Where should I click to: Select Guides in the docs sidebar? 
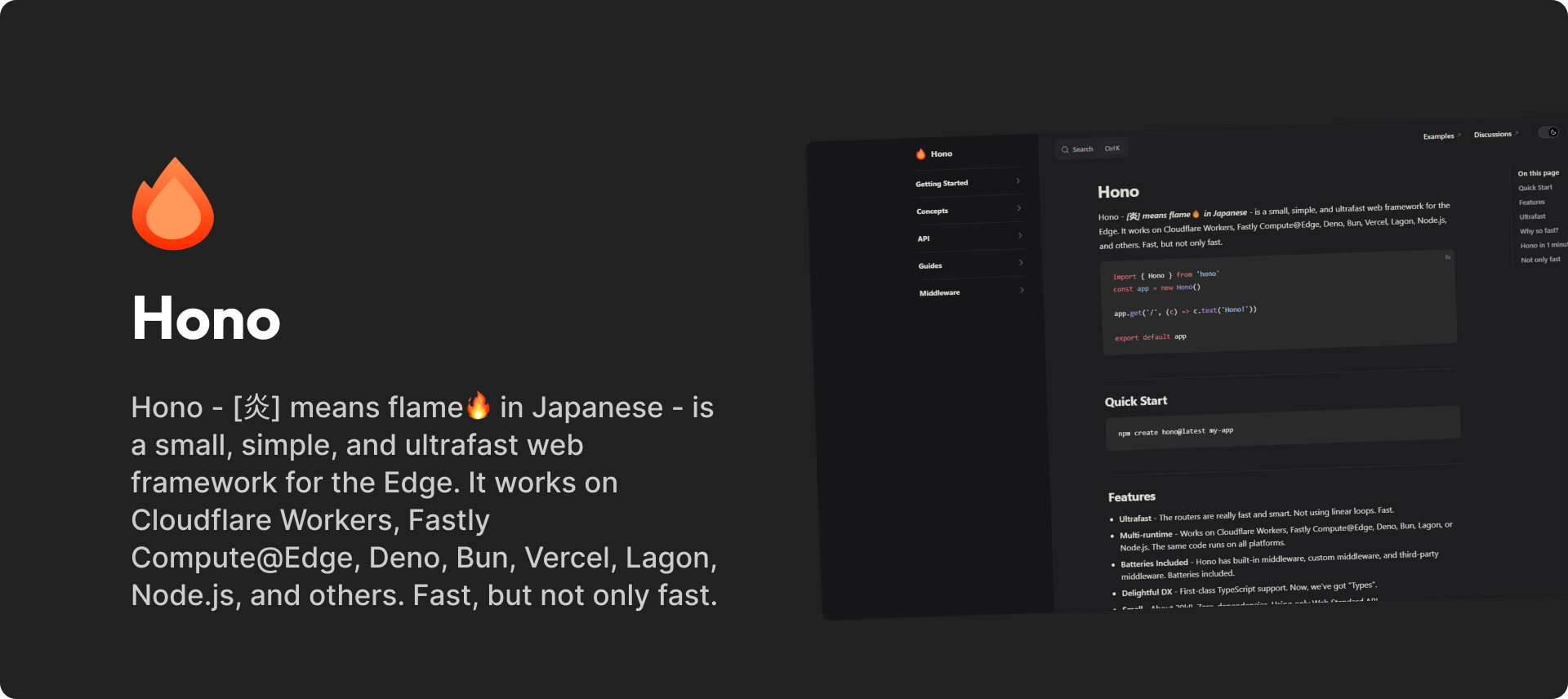tap(930, 265)
